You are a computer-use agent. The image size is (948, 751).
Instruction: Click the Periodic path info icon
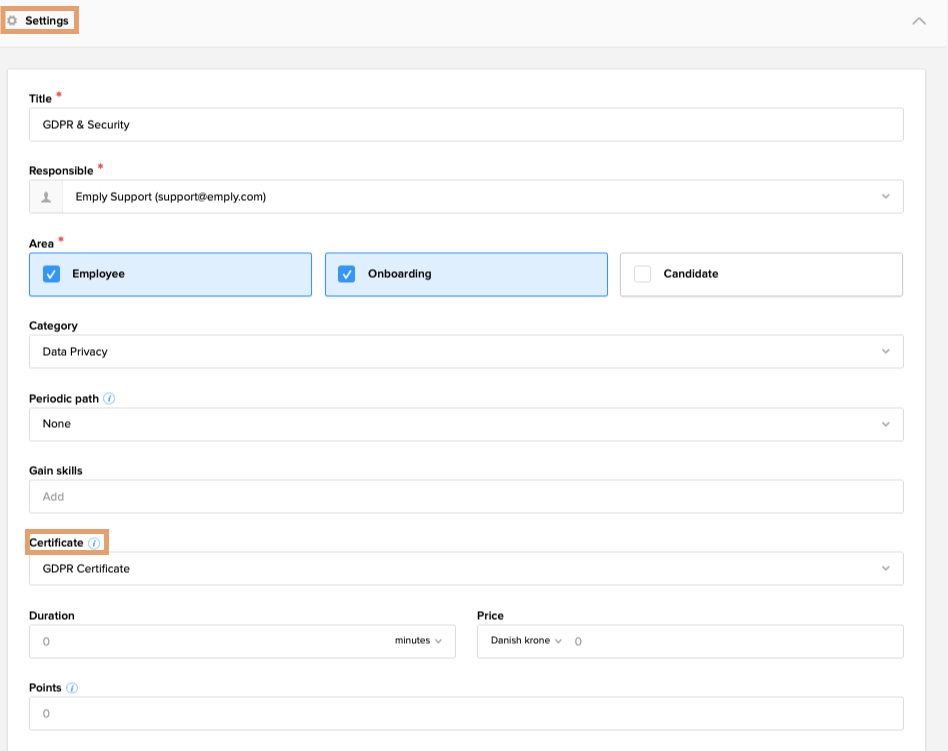pyautogui.click(x=110, y=398)
